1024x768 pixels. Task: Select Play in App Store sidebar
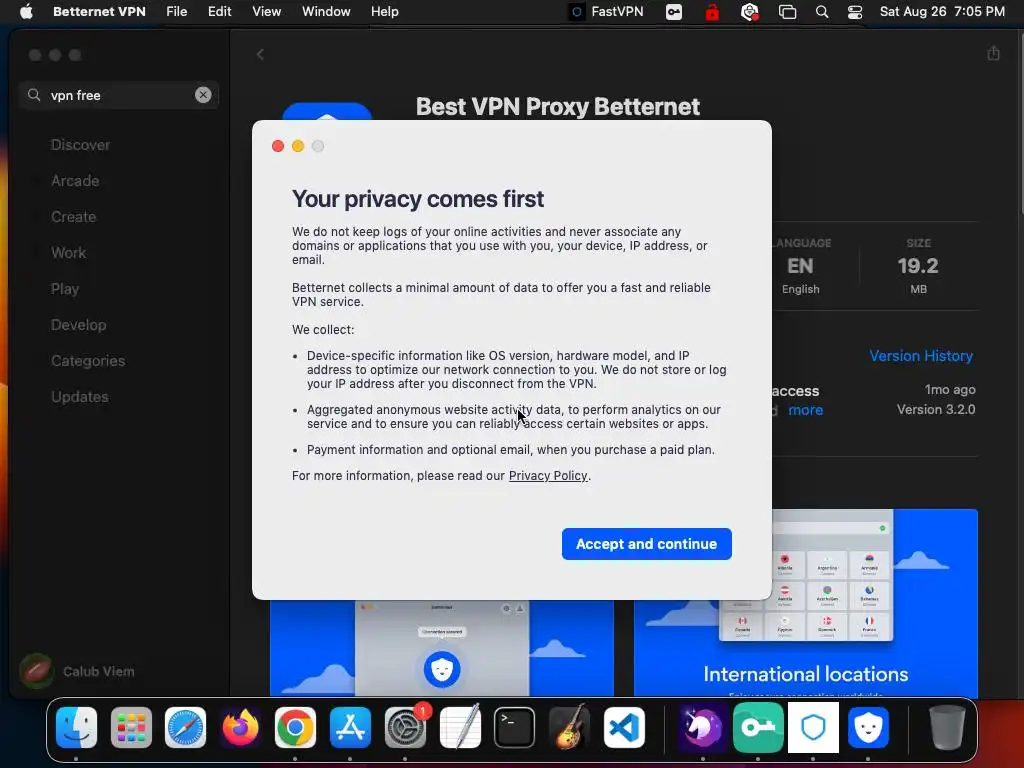click(x=65, y=289)
